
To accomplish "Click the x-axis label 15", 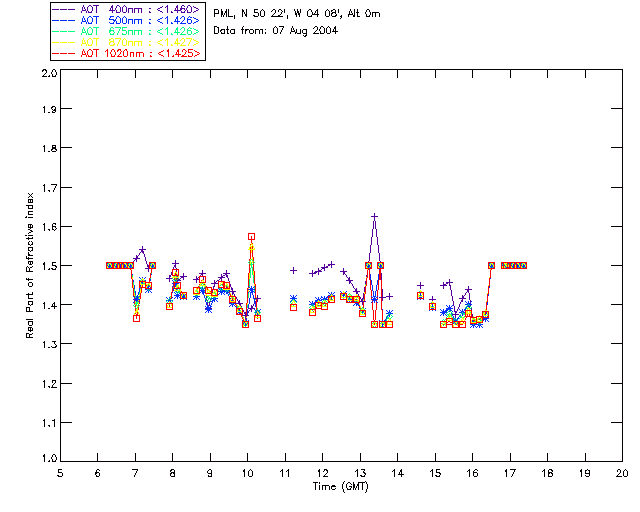I will coord(435,473).
